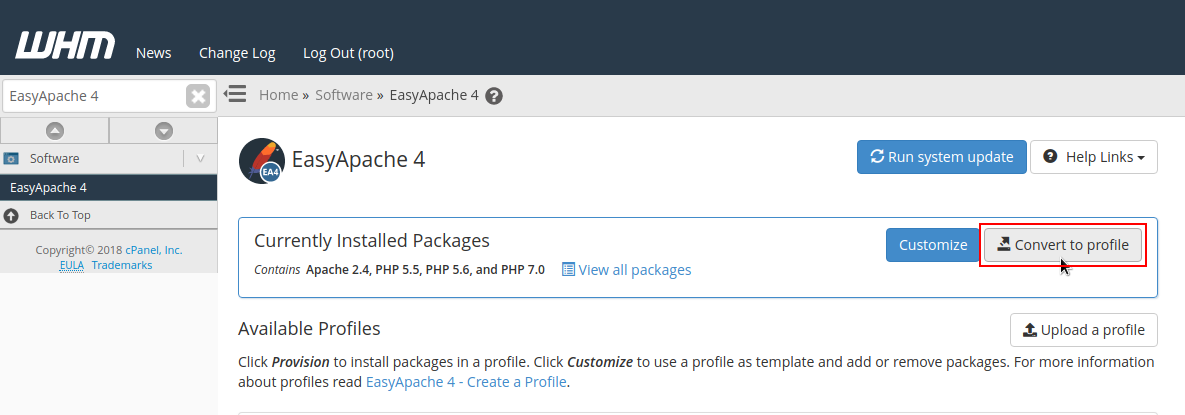
Task: Go to Software breadcrumb
Action: 344,95
